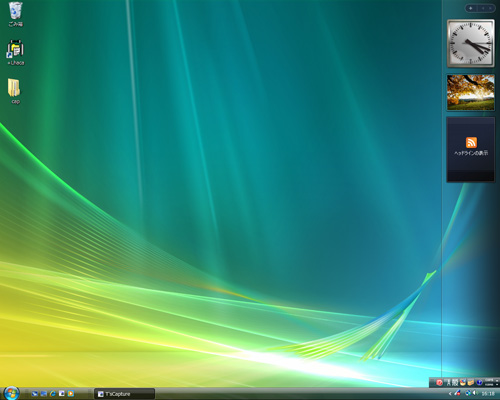This screenshot has width=500, height=400.
Task: Open the Recycle Bin desktop icon
Action: (x=15, y=13)
